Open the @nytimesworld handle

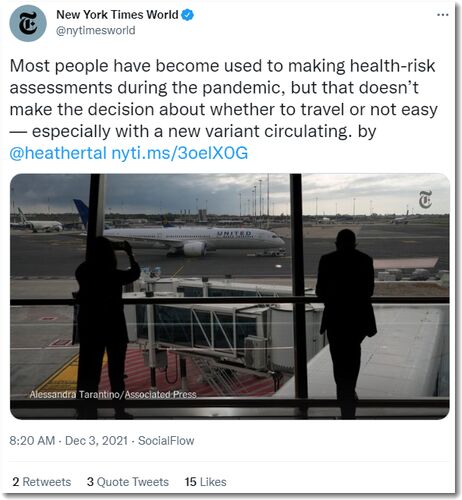[96, 30]
